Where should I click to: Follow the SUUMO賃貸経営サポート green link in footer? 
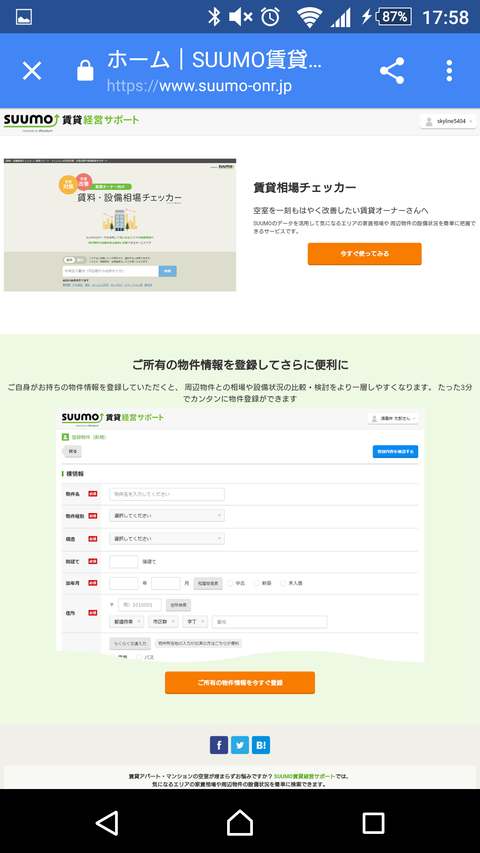(x=305, y=776)
